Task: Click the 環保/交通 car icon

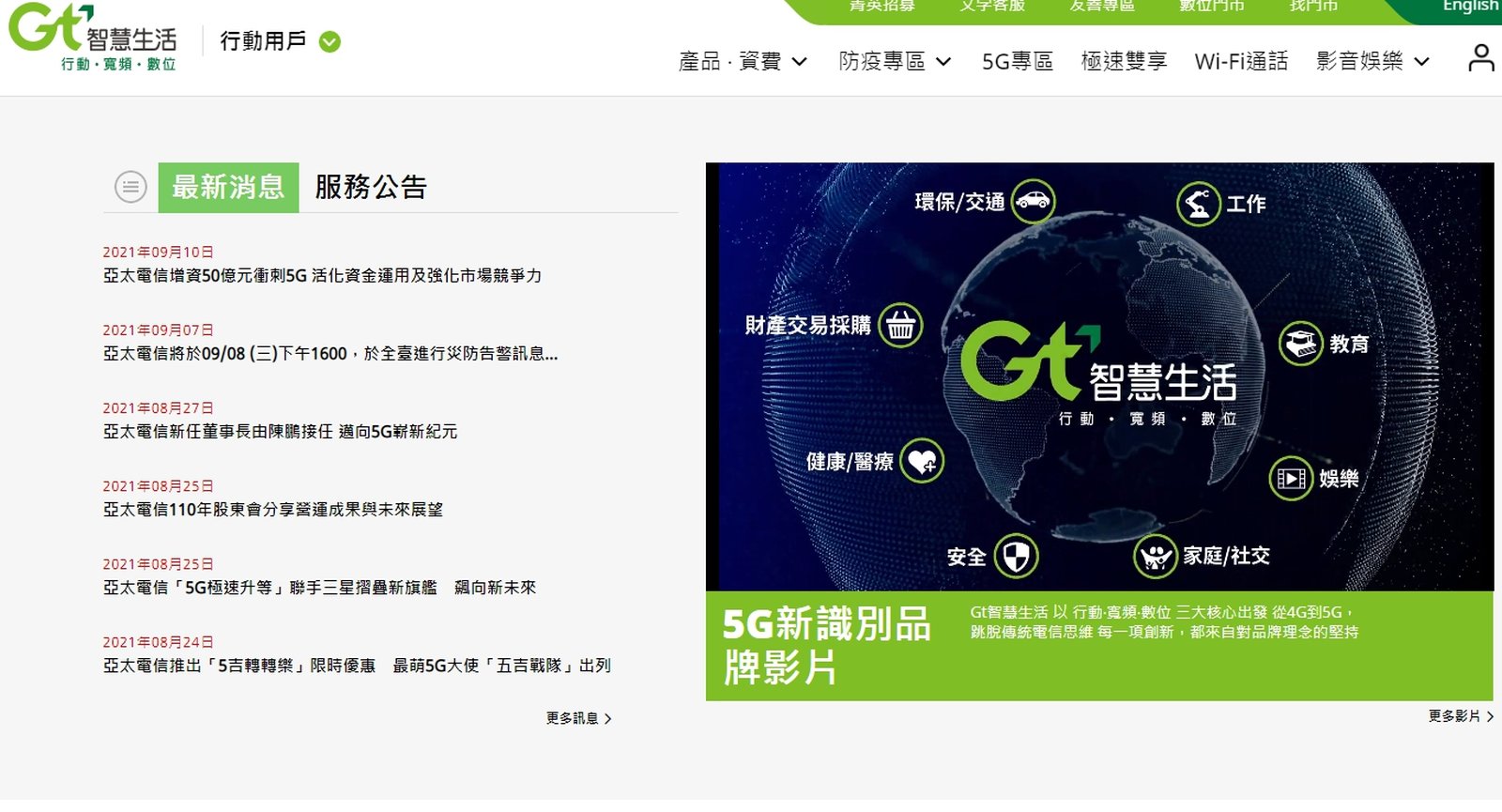Action: click(1033, 201)
